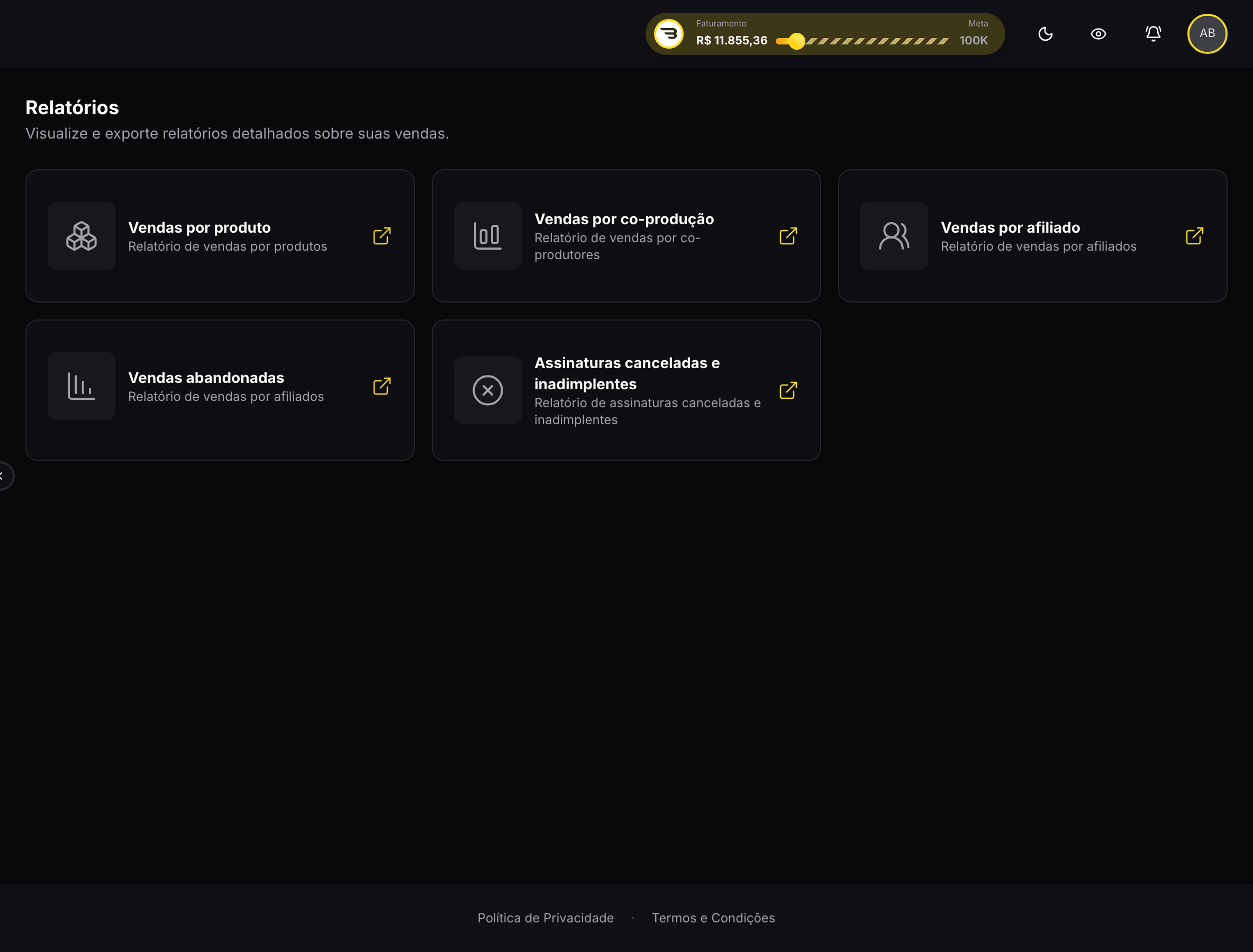Open external link on Vendas por co-produção card
Screen dimensions: 1253x952
coord(788,236)
